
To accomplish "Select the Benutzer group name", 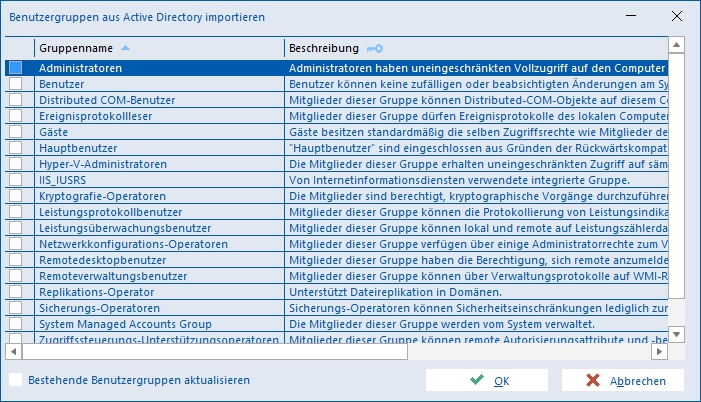I will tap(62, 84).
